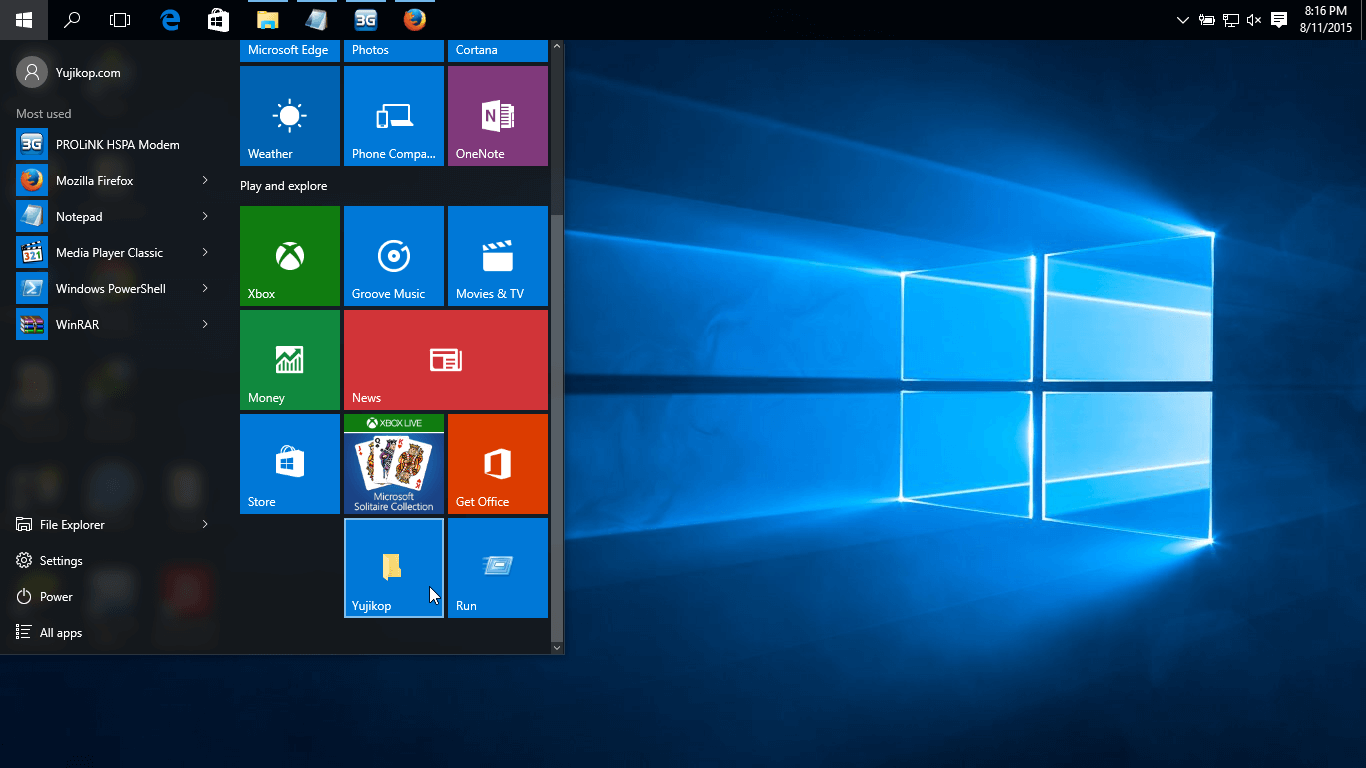The image size is (1366, 768).
Task: Click the muted volume tray icon
Action: pyautogui.click(x=1254, y=20)
